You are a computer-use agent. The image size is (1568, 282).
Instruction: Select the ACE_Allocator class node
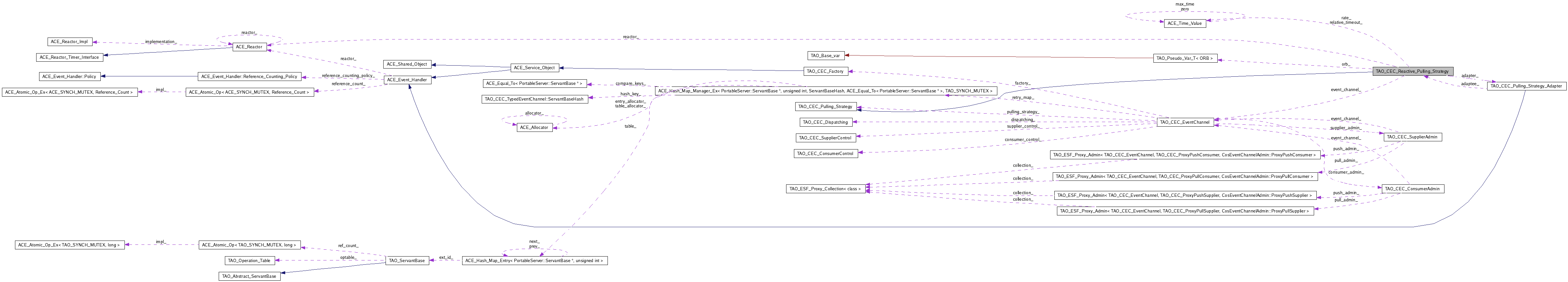[x=534, y=127]
